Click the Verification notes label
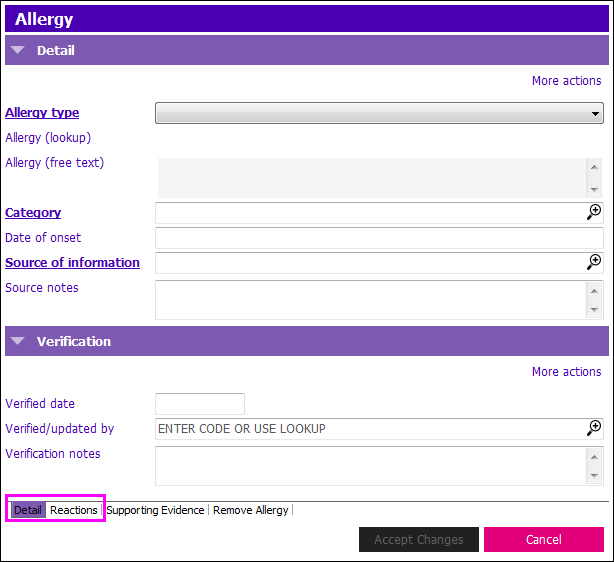This screenshot has height=562, width=614. 53,454
